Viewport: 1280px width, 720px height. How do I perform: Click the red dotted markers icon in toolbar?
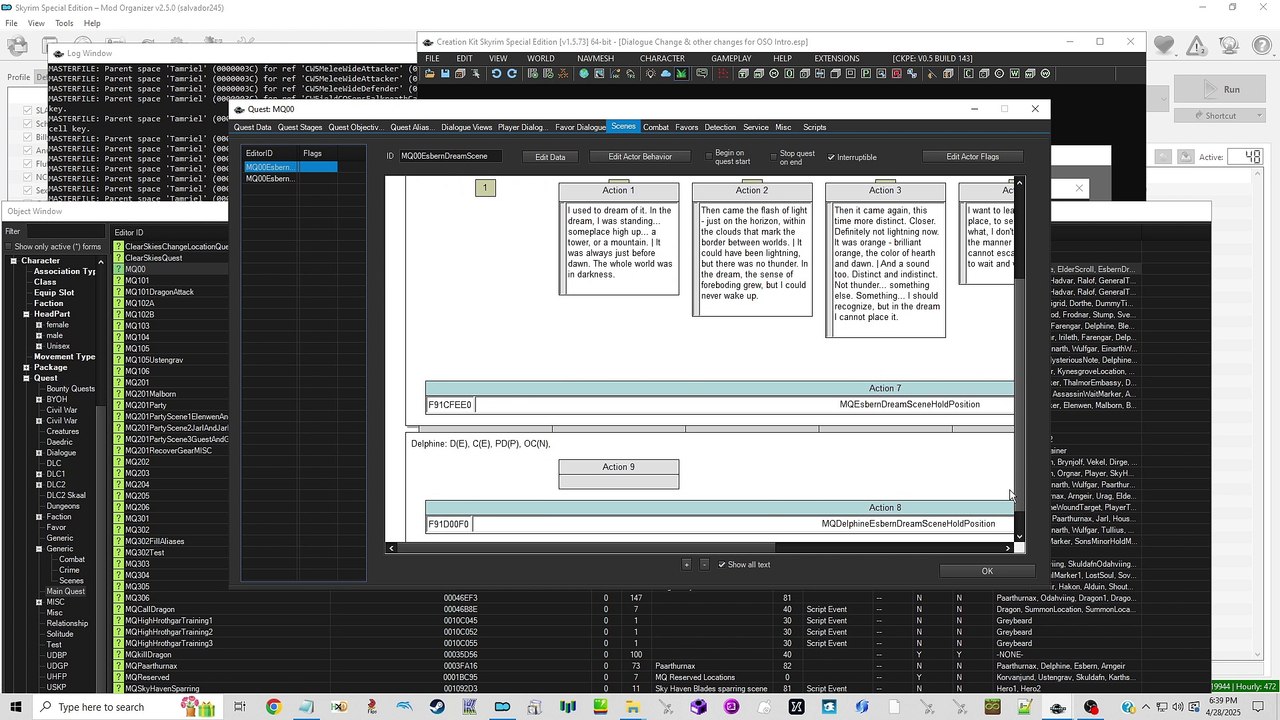(721, 74)
